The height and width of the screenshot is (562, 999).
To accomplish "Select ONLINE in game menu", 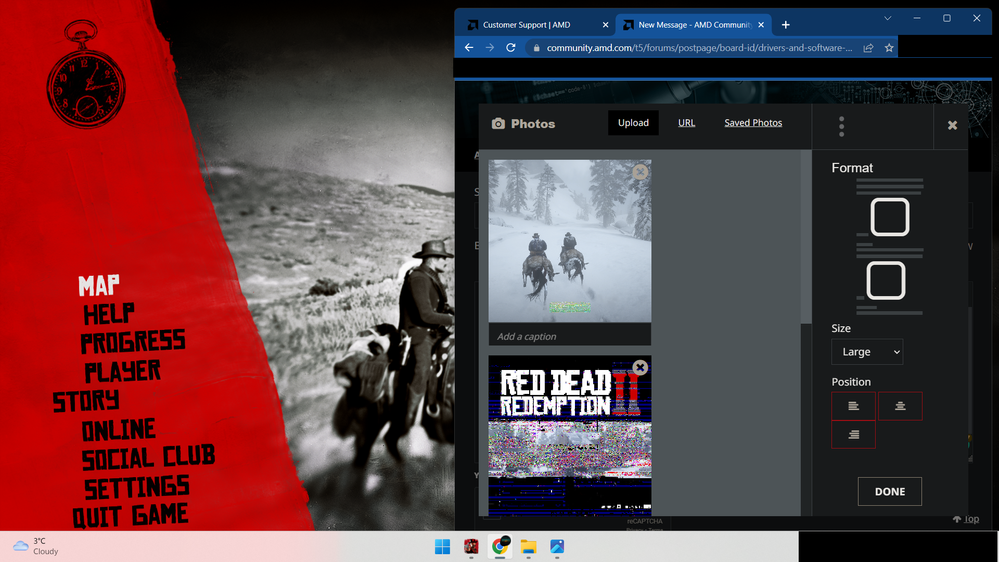I will 119,430.
